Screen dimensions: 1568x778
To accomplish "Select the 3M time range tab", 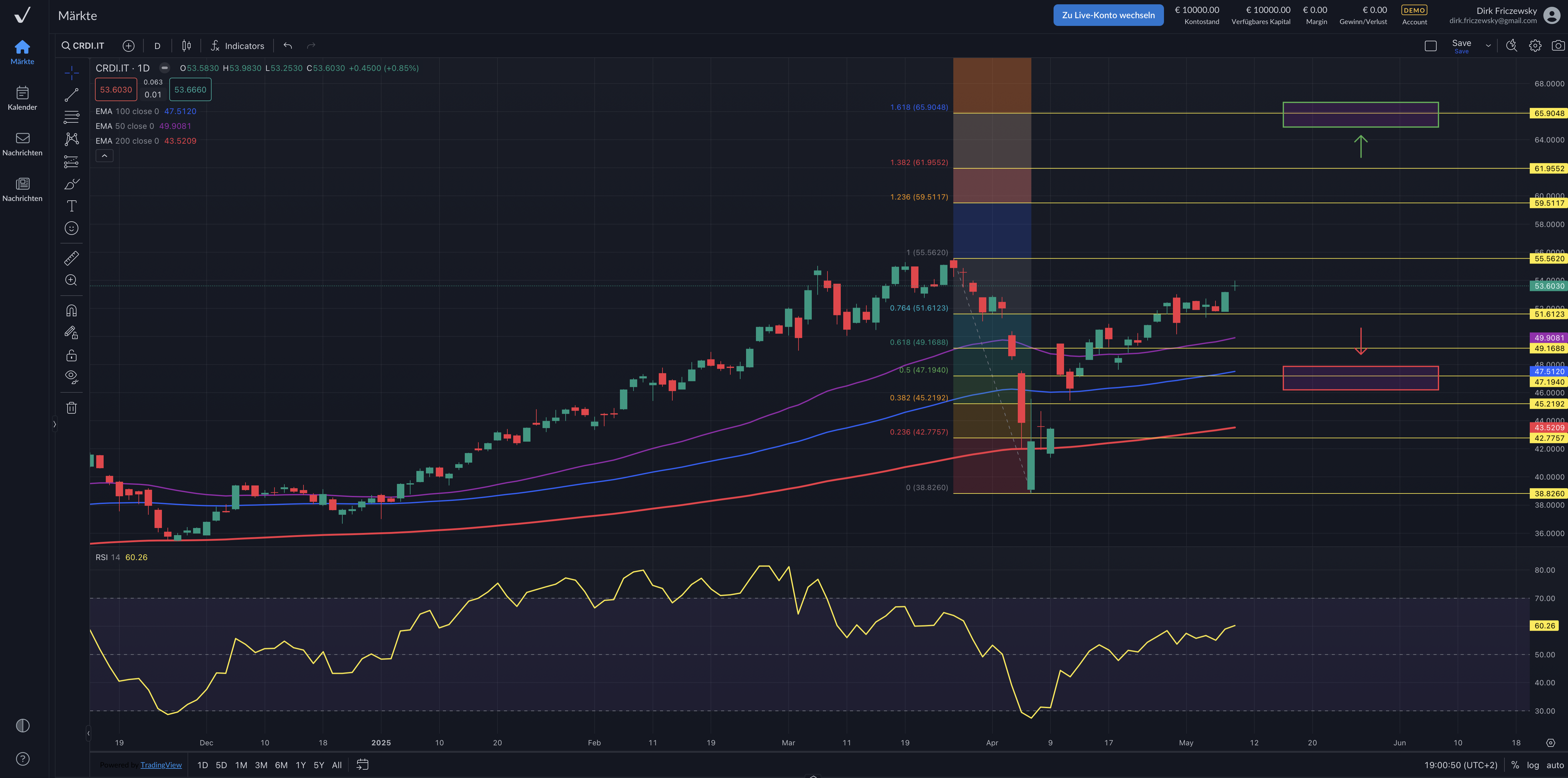I will click(x=261, y=765).
